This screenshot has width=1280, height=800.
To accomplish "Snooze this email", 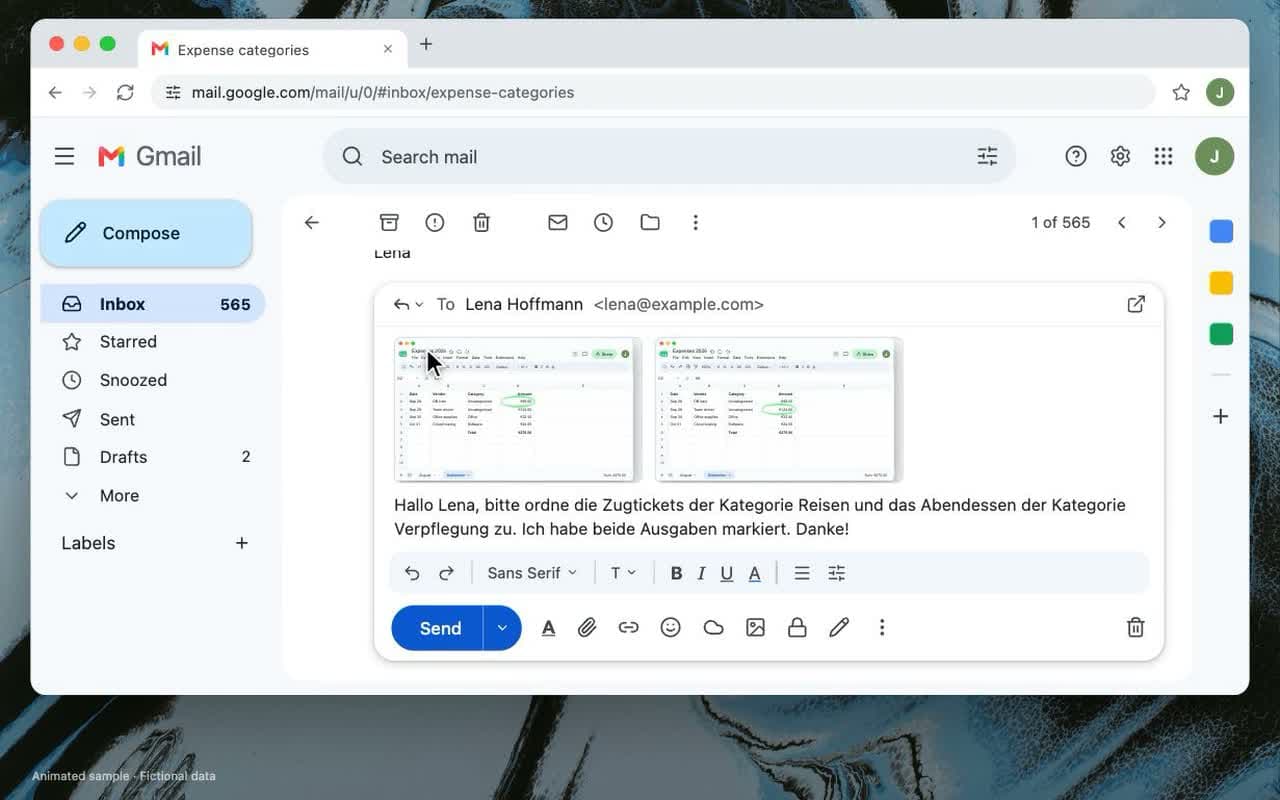I will 604,222.
